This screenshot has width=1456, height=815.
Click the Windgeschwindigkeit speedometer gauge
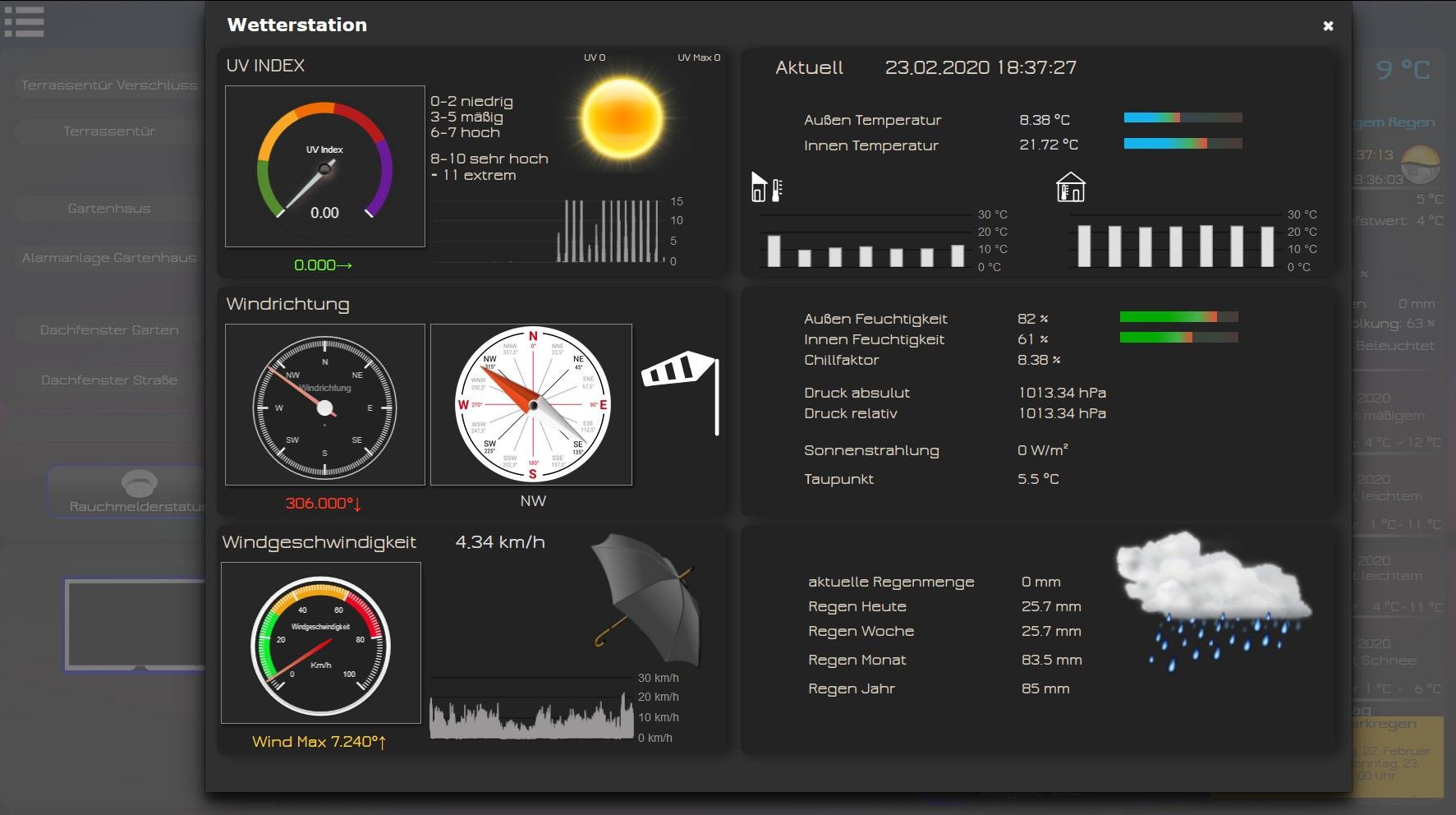click(x=321, y=642)
